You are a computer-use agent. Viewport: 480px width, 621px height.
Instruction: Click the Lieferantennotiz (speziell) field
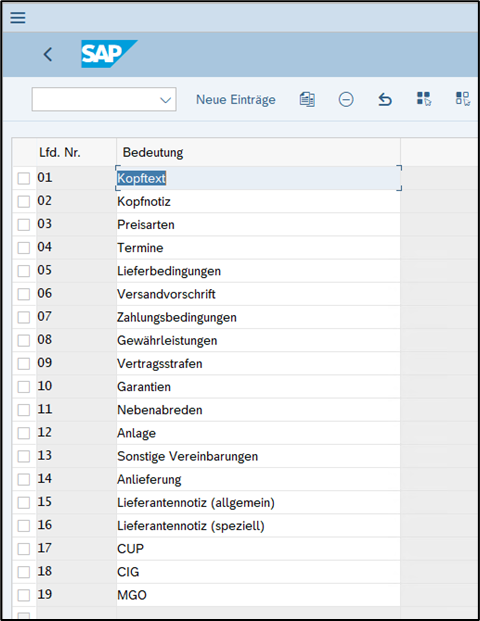tap(258, 526)
